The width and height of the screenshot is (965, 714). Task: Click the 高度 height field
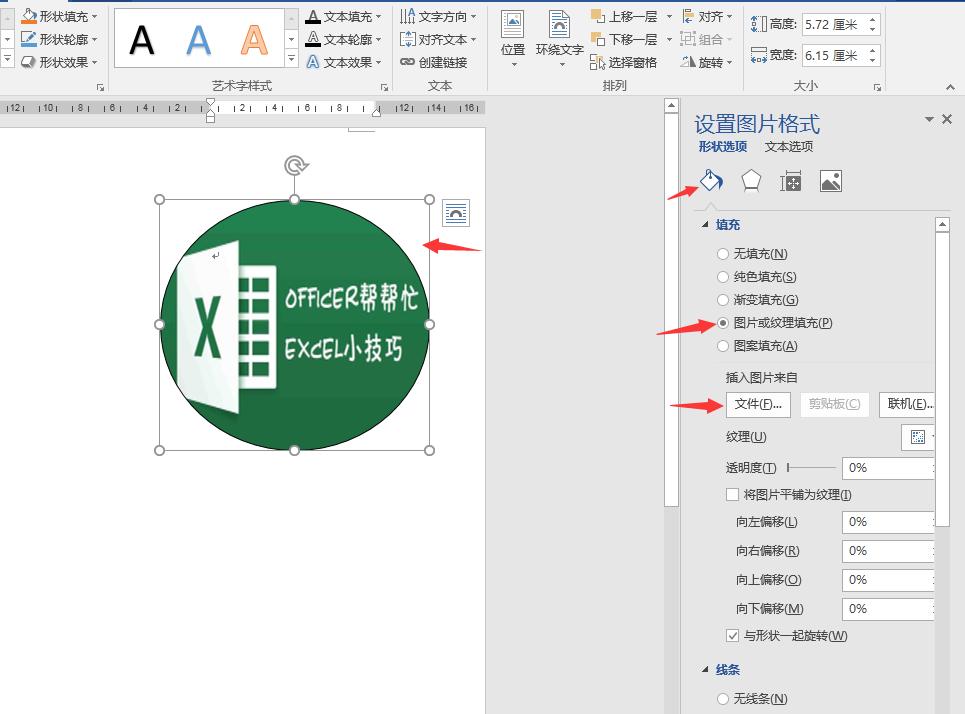[x=835, y=25]
